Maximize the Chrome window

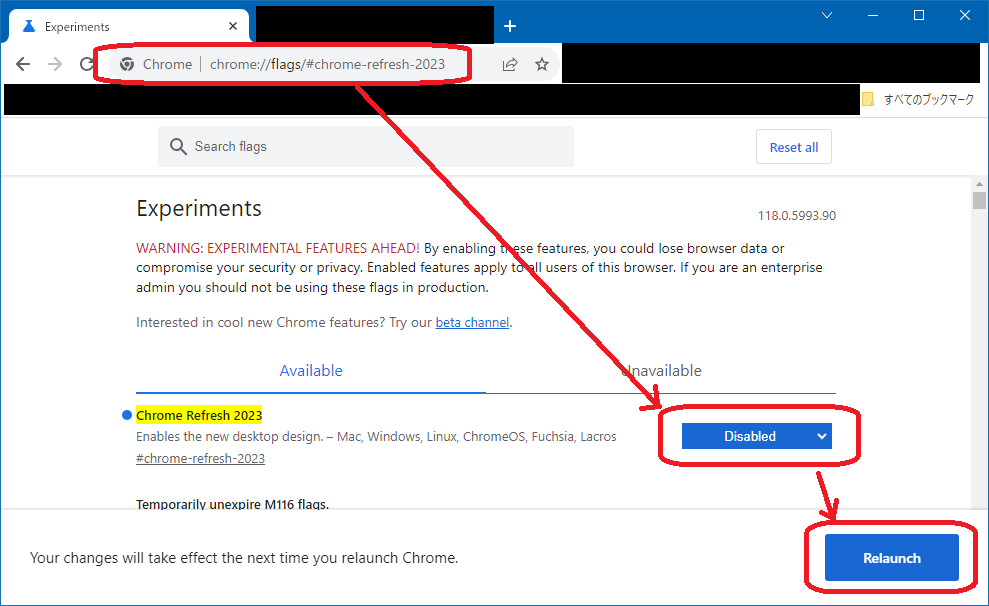pos(919,15)
